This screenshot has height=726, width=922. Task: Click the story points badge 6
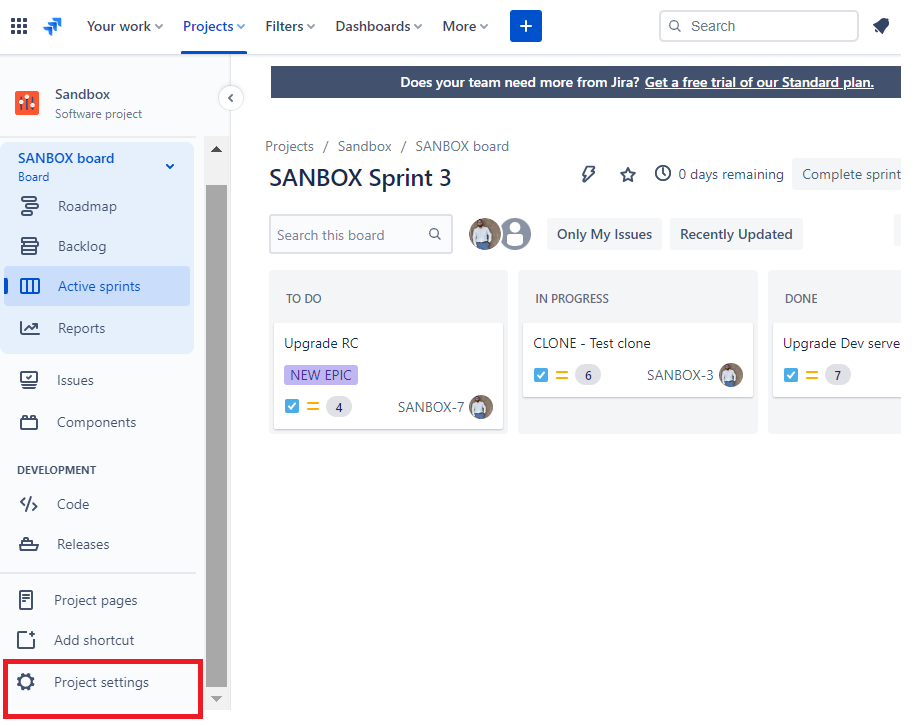click(588, 375)
